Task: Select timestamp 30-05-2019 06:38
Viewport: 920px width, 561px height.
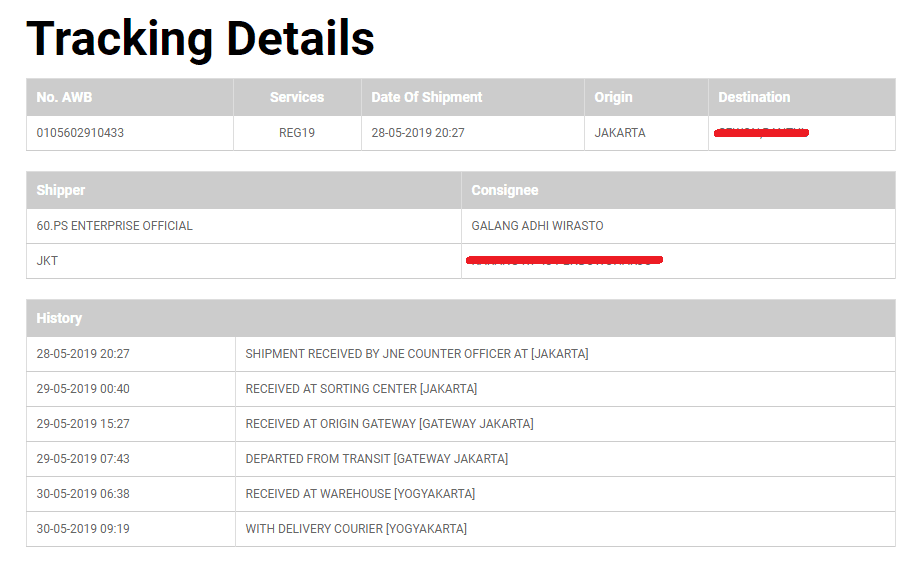Action: [x=83, y=494]
